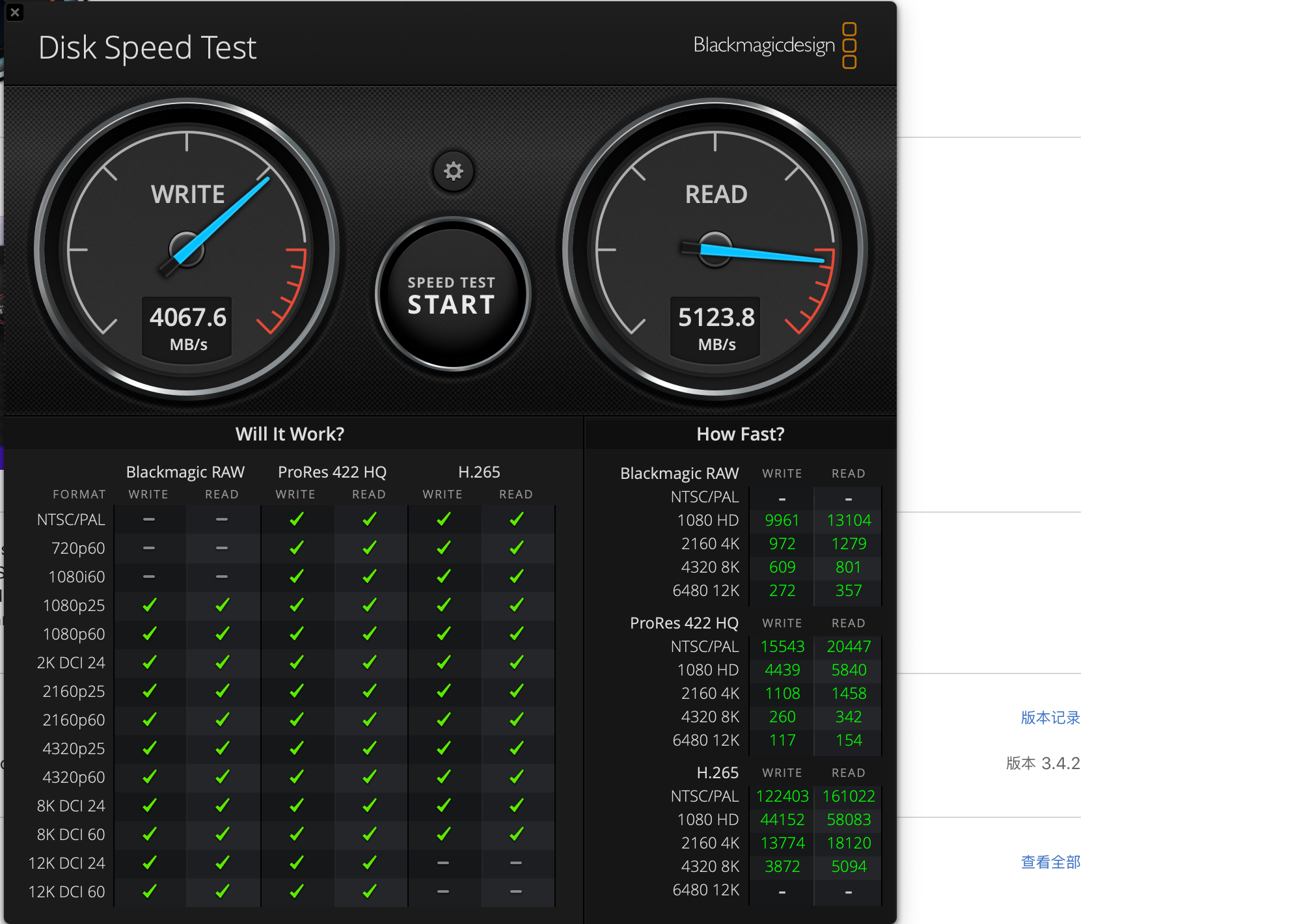The image size is (1308, 924).
Task: Click H.265 NTSC/PAL write value 122403
Action: [782, 796]
